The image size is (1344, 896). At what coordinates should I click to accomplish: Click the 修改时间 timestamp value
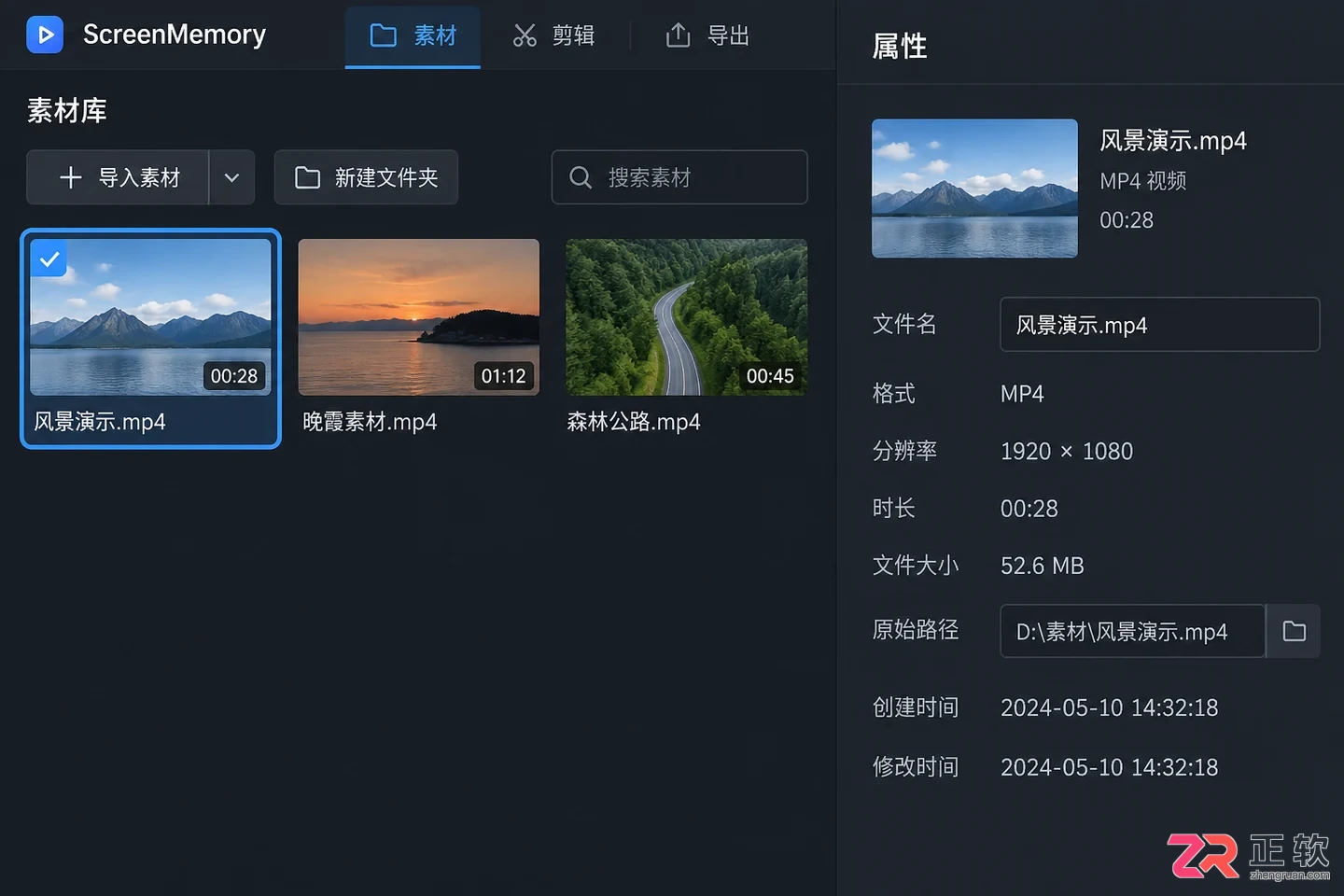click(x=1110, y=767)
